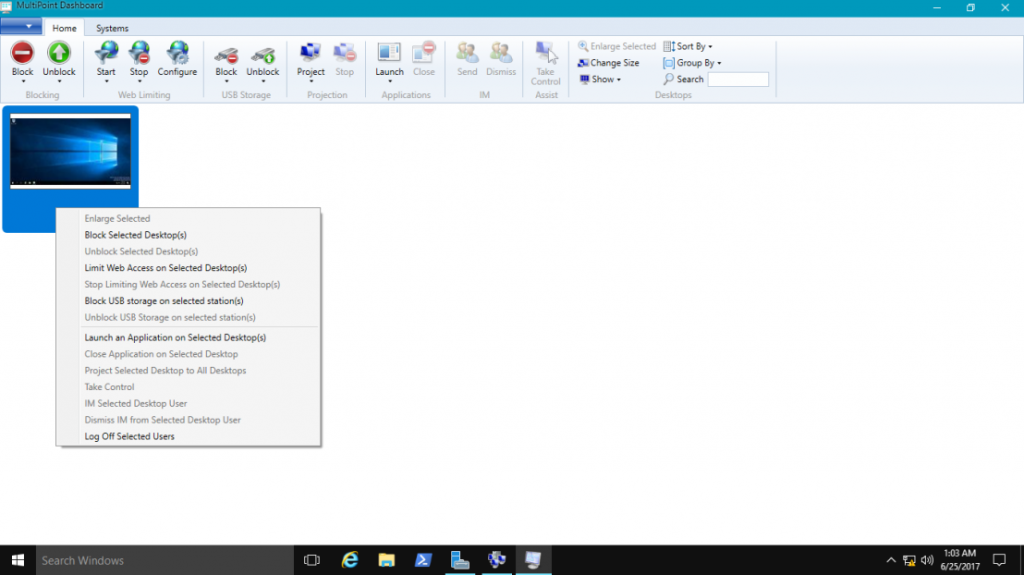1024x575 pixels.
Task: Open Internet Explorer from the taskbar
Action: [x=350, y=560]
